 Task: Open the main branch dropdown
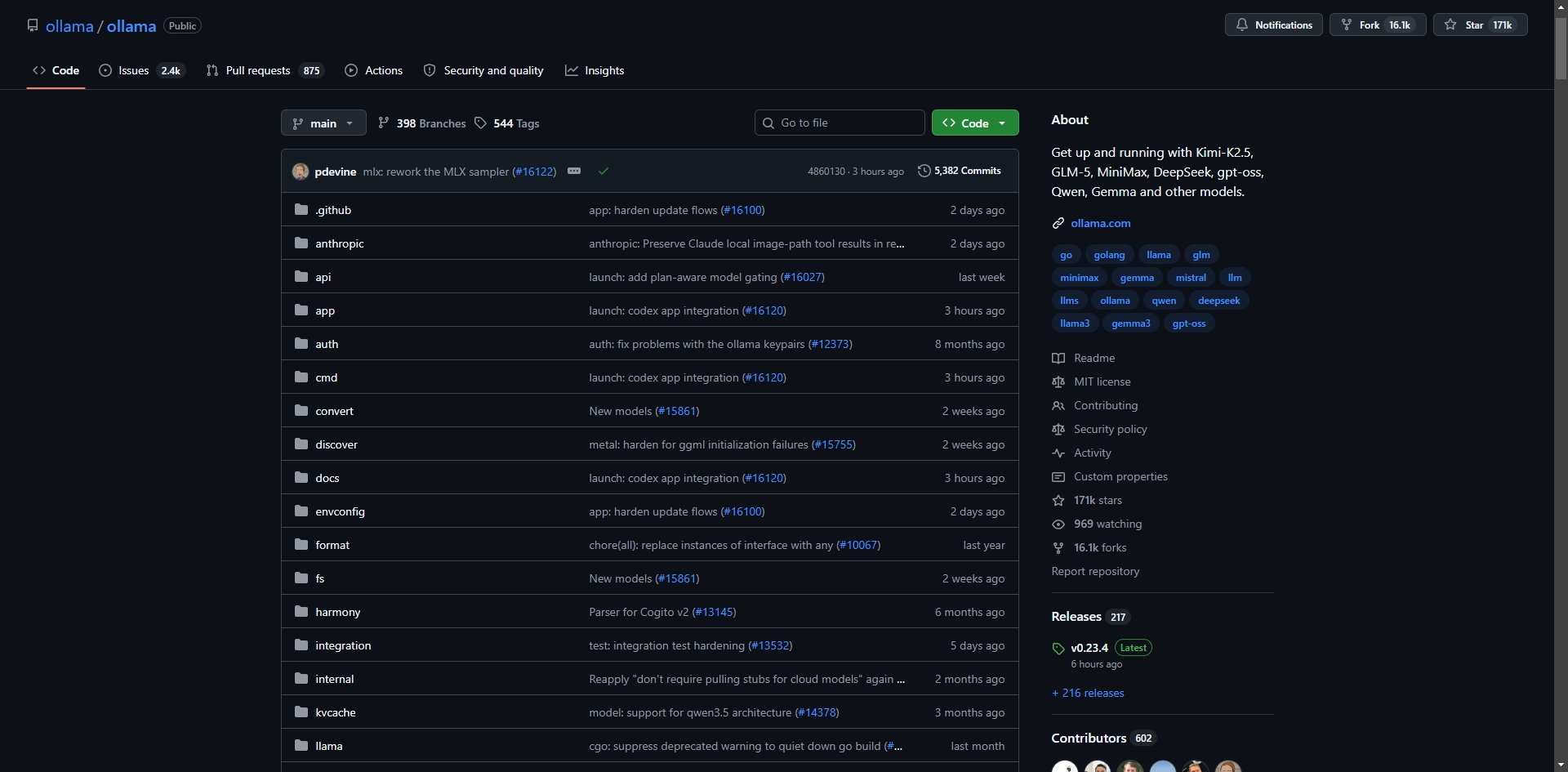click(x=323, y=123)
